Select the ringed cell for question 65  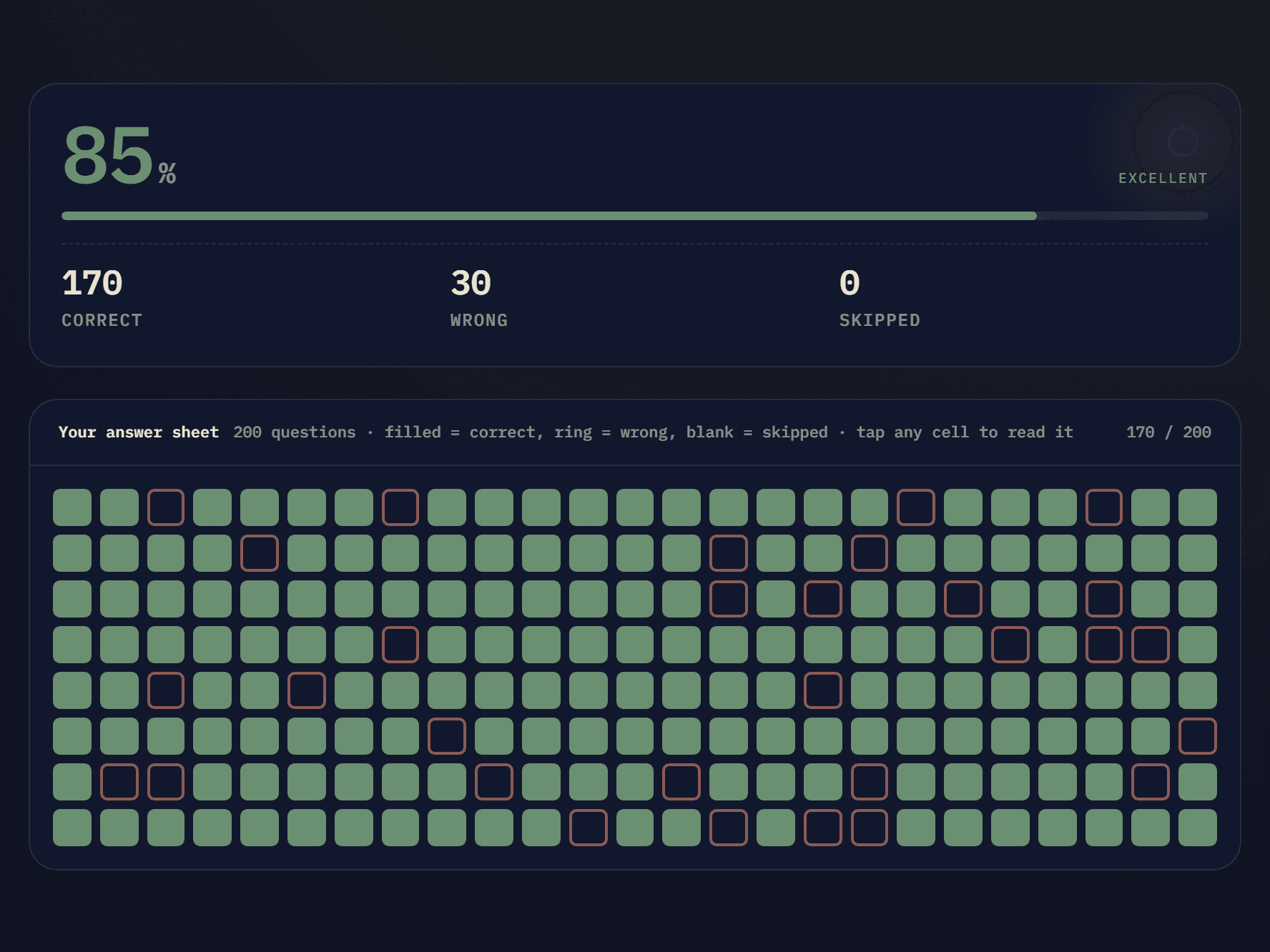pyautogui.click(x=729, y=599)
